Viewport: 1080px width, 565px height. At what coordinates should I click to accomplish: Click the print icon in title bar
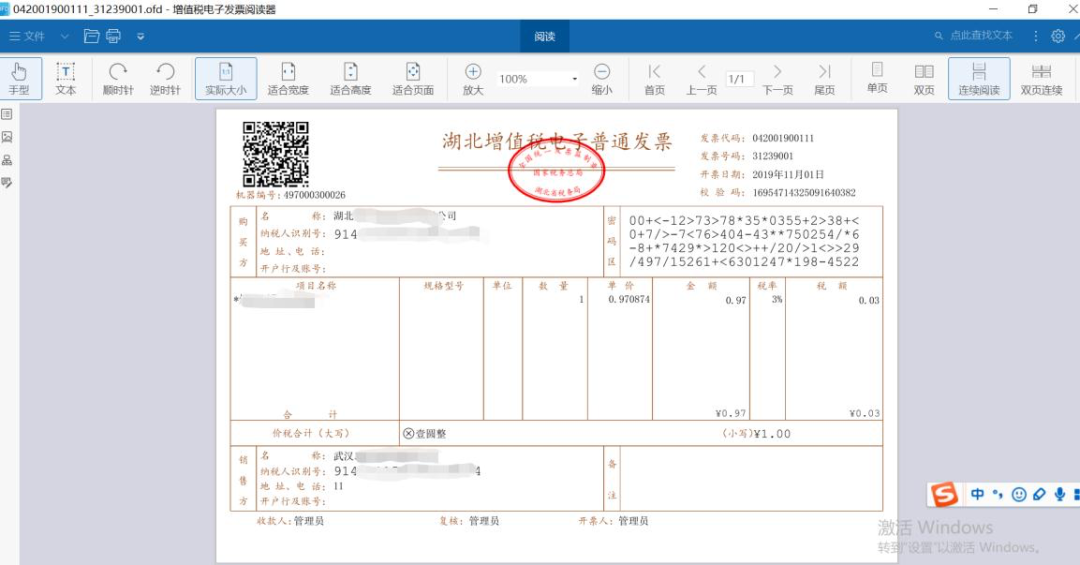tap(114, 36)
